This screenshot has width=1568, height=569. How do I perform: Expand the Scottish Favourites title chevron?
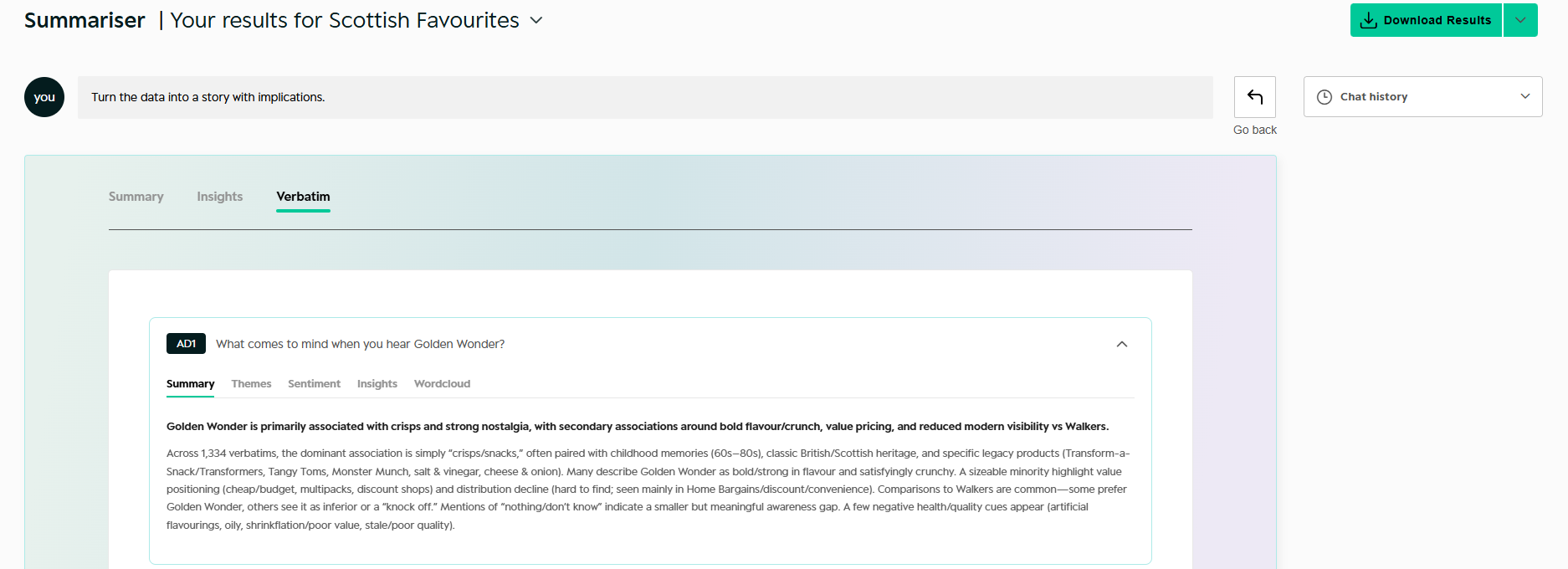click(x=536, y=20)
